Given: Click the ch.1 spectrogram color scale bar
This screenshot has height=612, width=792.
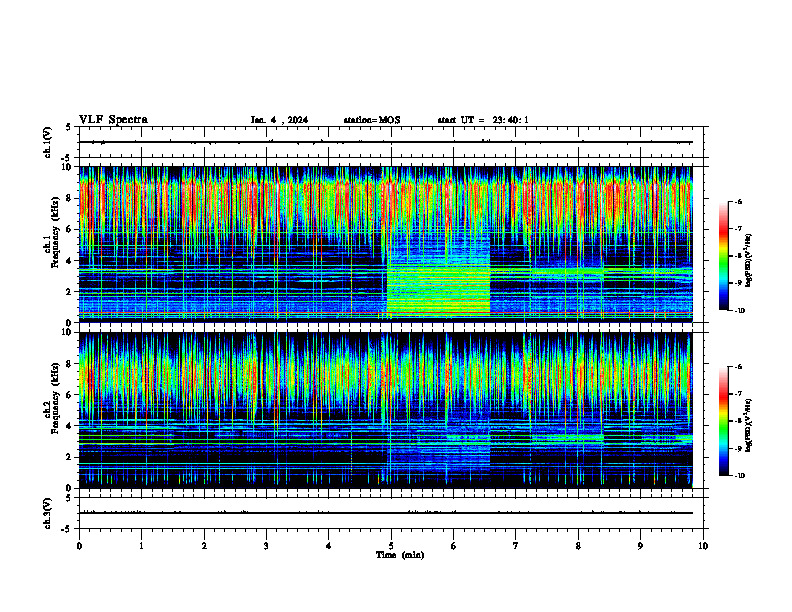Looking at the screenshot, I should 723,256.
